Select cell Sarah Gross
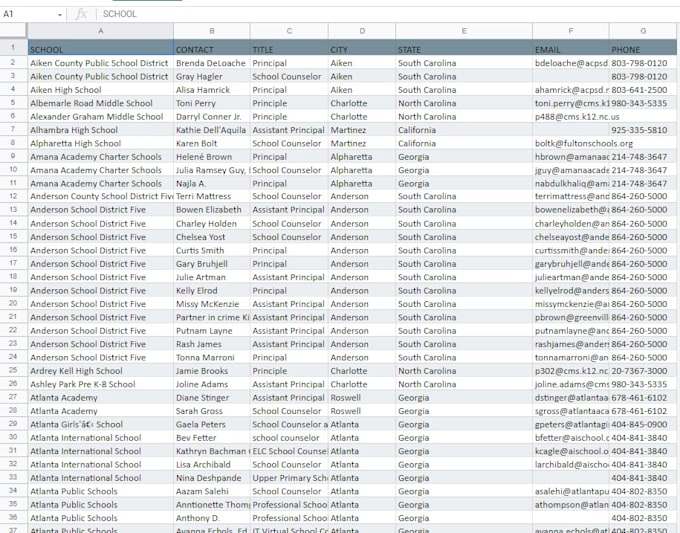Image resolution: width=680 pixels, height=533 pixels. coord(212,411)
